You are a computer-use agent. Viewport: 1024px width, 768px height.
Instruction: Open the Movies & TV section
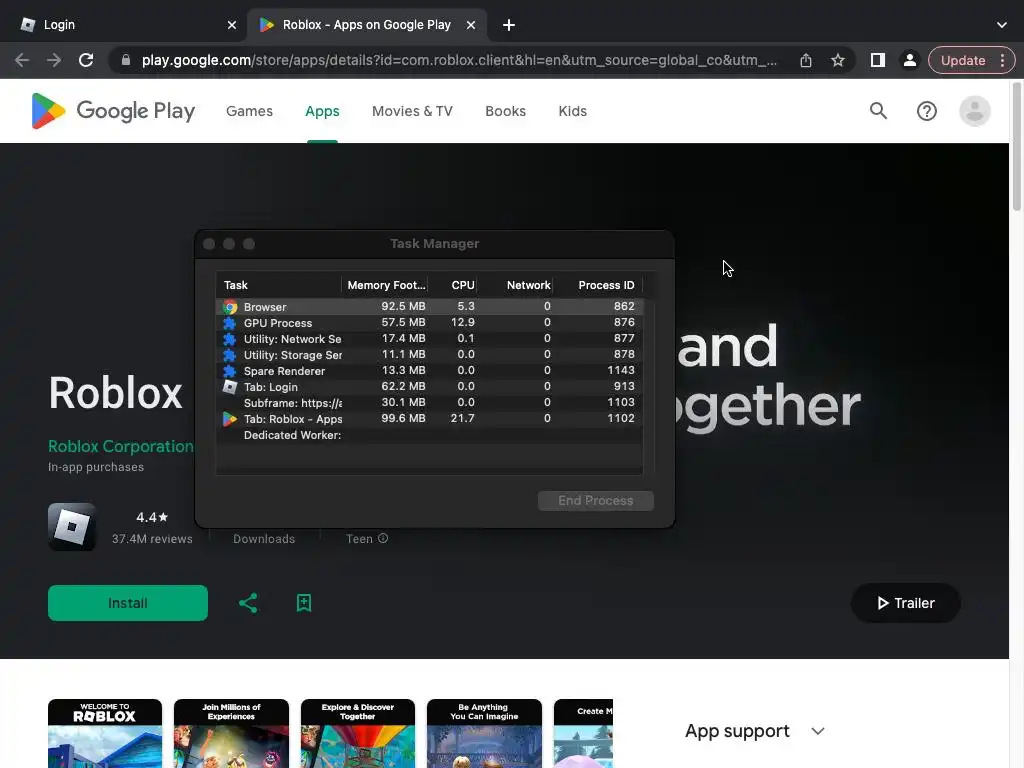[412, 111]
